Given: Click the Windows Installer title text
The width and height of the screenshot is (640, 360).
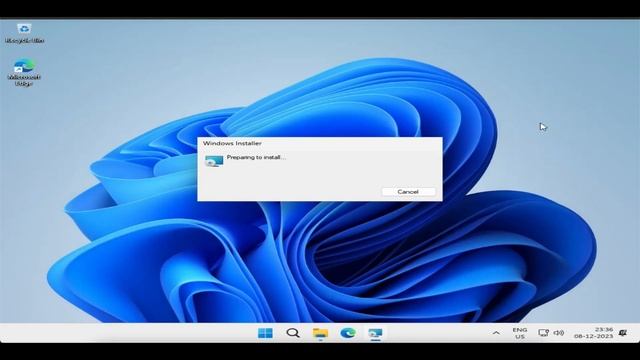Looking at the screenshot, I should [232, 143].
